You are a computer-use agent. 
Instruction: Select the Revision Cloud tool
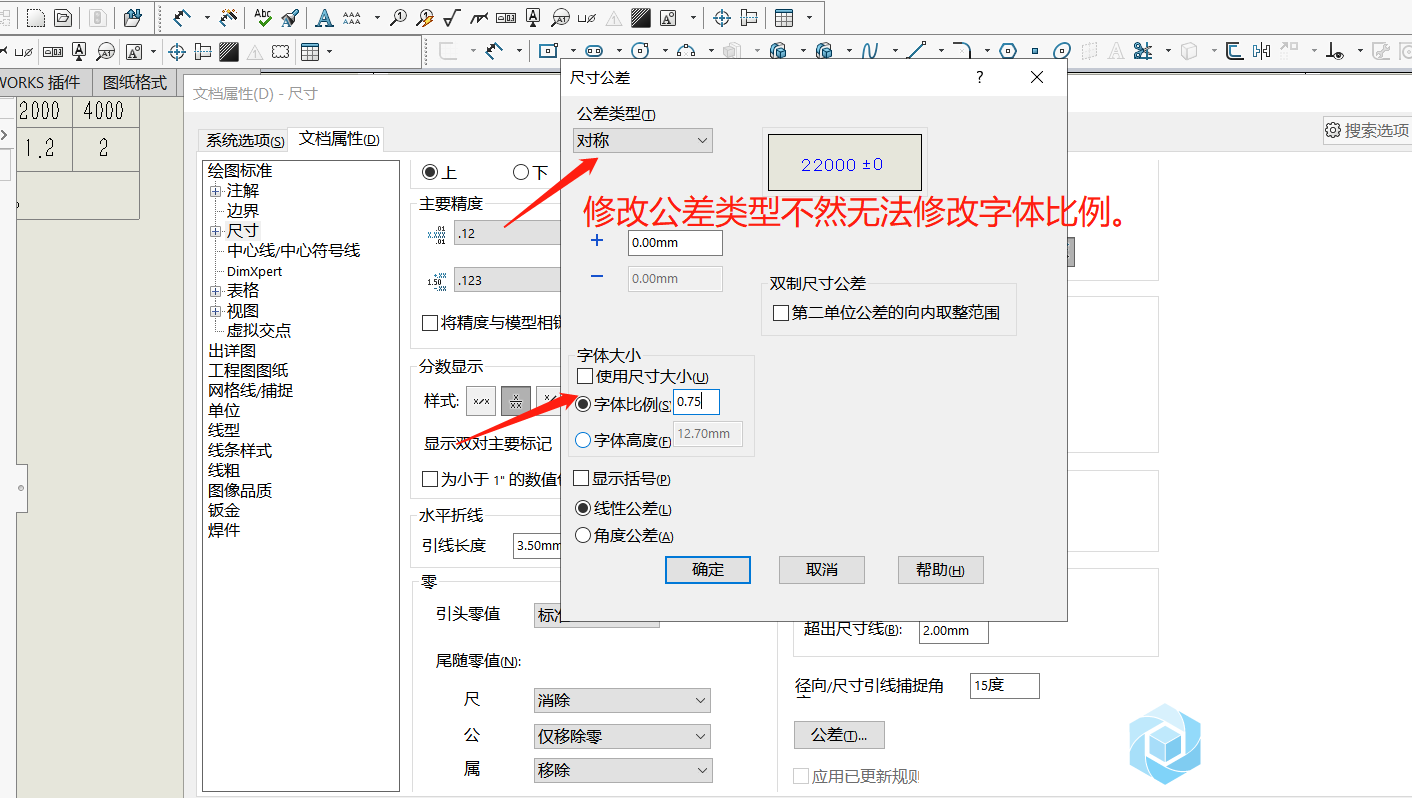tap(280, 51)
